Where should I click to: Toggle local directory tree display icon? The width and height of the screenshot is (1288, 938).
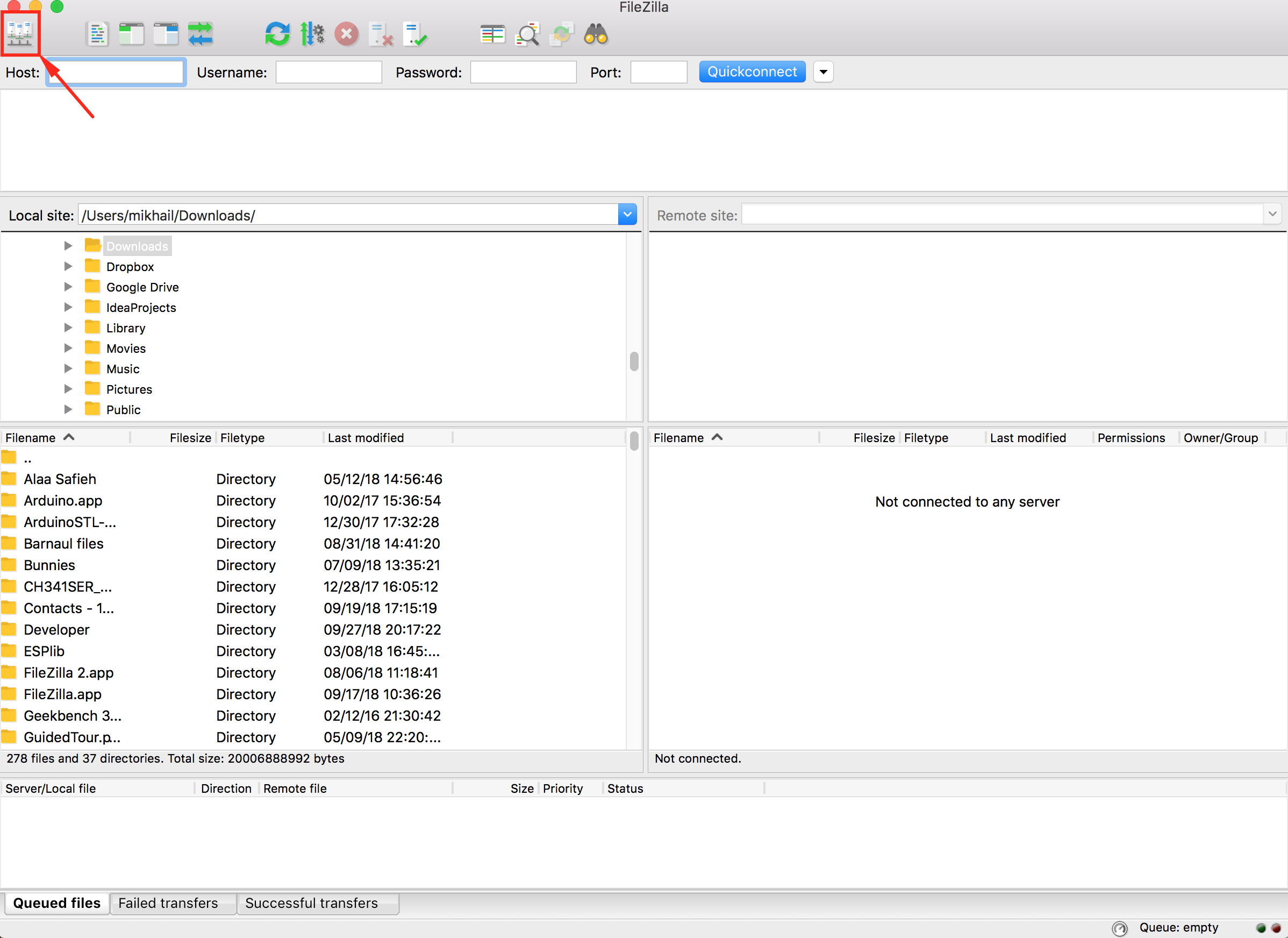click(x=131, y=34)
